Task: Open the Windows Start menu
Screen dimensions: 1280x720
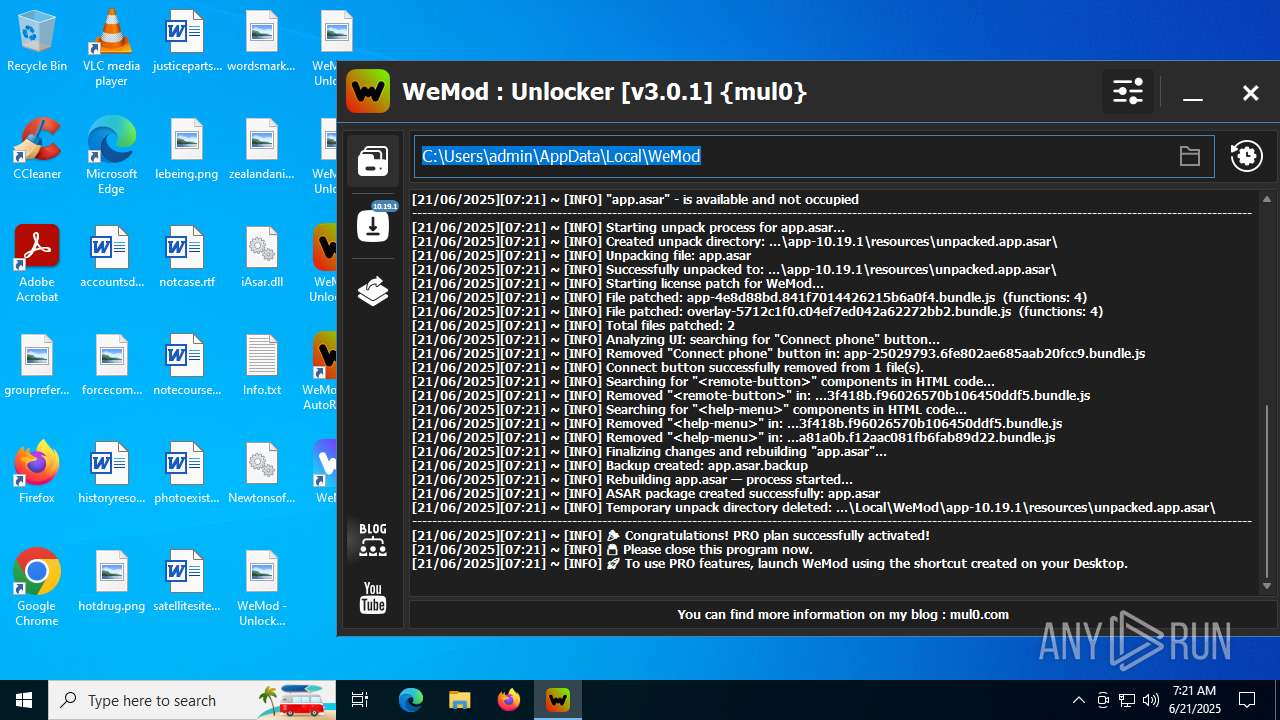Action: (x=24, y=700)
